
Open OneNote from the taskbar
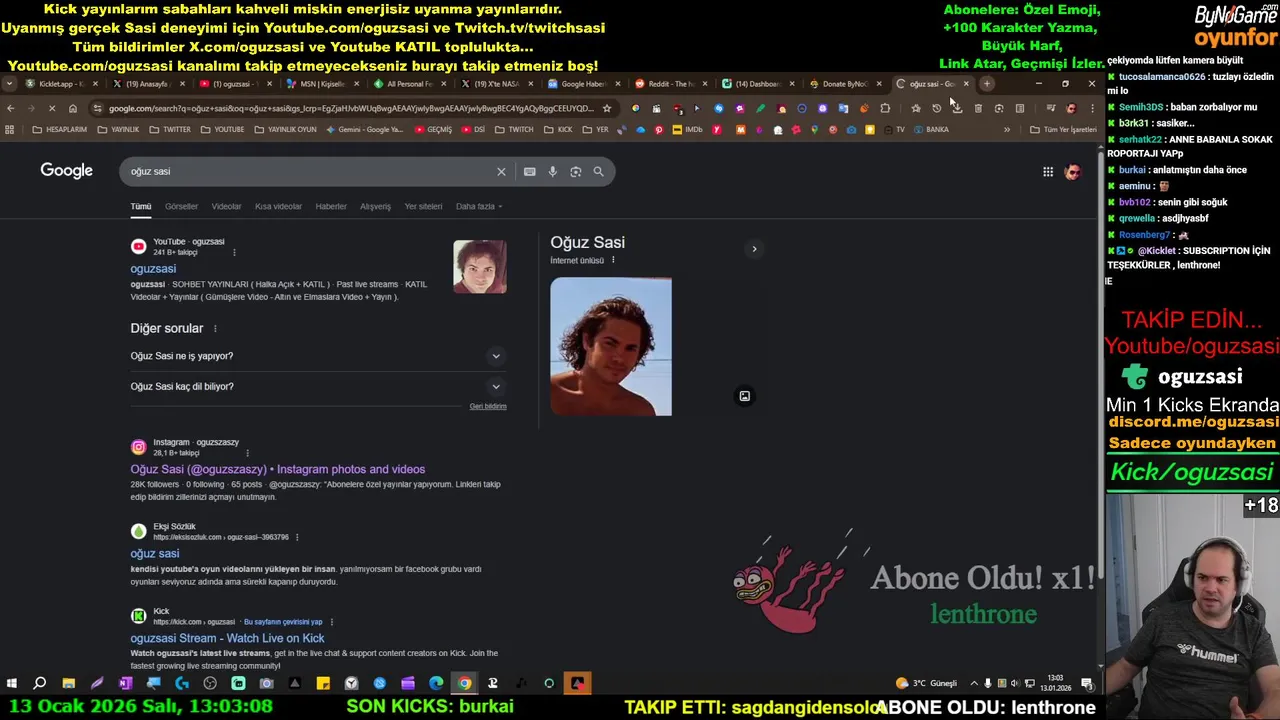coord(125,684)
